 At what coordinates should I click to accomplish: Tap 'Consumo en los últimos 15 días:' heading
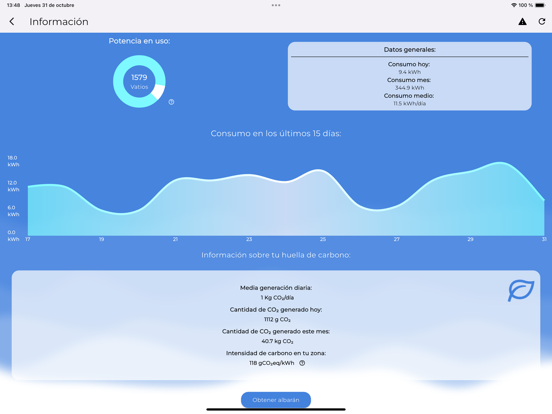(x=276, y=133)
